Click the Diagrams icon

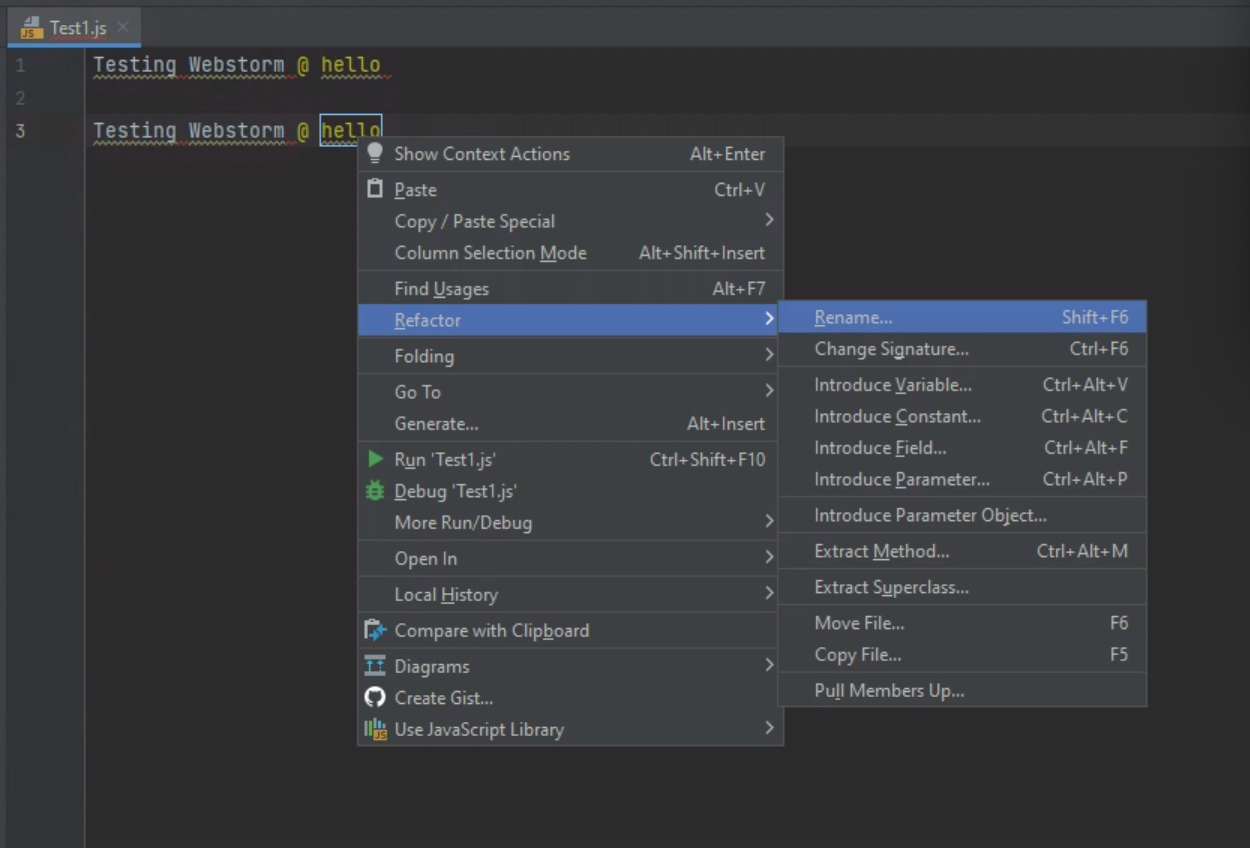375,666
